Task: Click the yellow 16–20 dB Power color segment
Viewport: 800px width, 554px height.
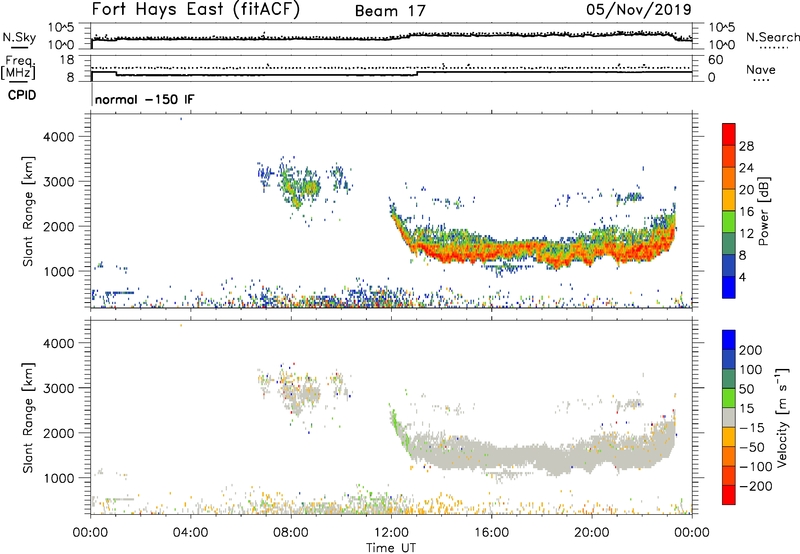Action: [x=729, y=199]
